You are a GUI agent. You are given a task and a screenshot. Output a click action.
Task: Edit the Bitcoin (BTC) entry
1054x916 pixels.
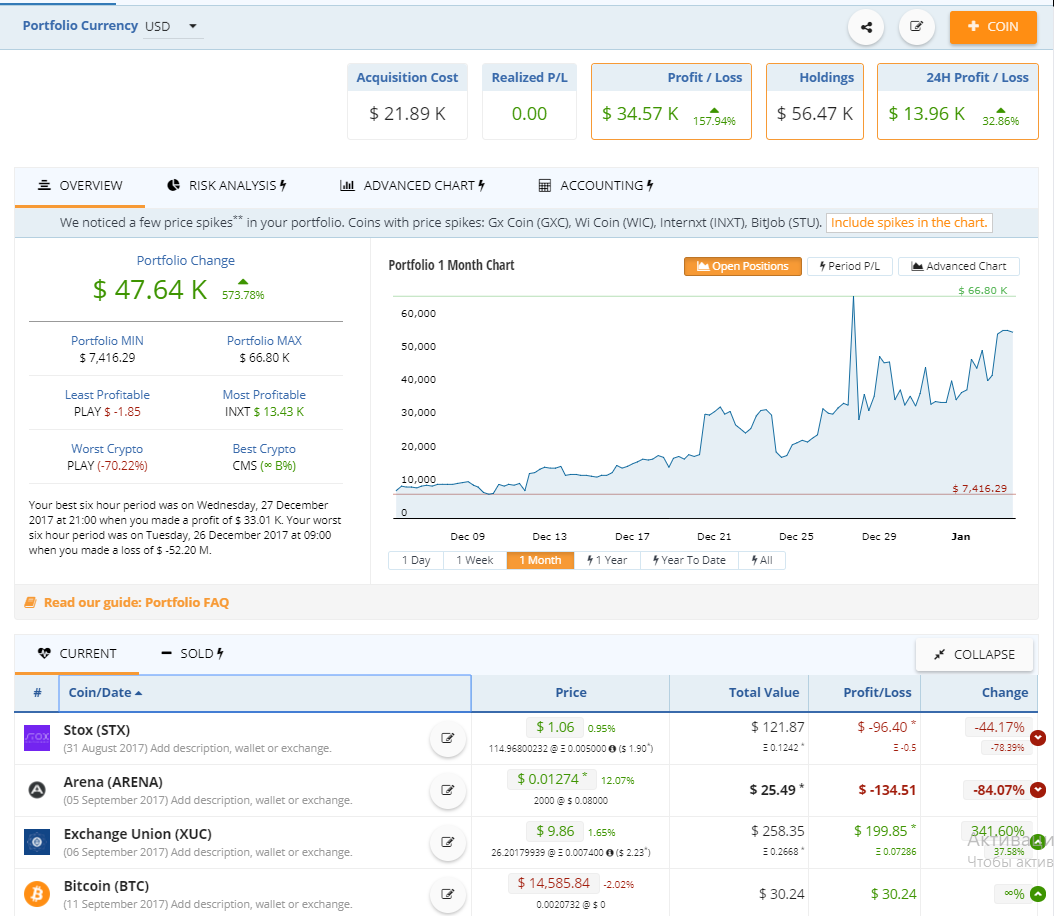447,894
